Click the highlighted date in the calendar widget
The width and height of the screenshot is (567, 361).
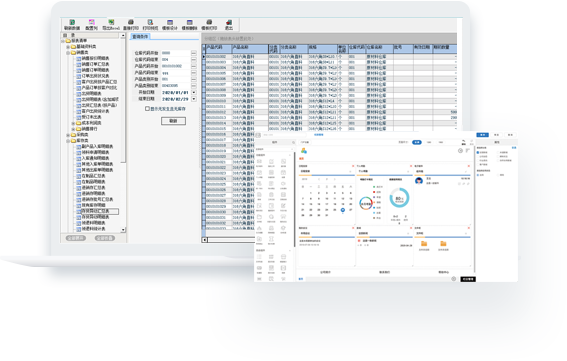pos(342,210)
